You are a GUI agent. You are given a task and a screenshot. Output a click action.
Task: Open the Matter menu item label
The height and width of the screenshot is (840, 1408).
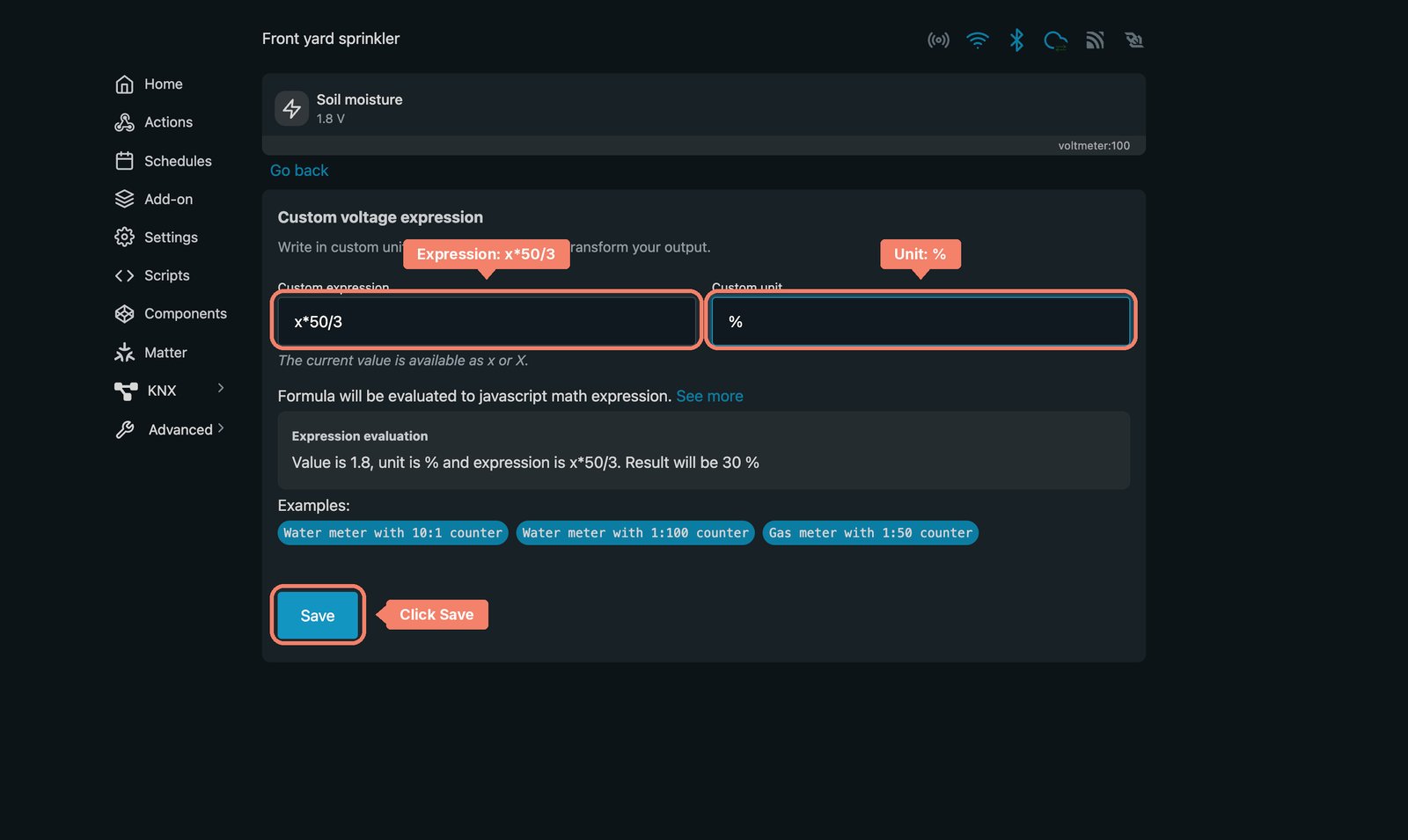coord(165,353)
